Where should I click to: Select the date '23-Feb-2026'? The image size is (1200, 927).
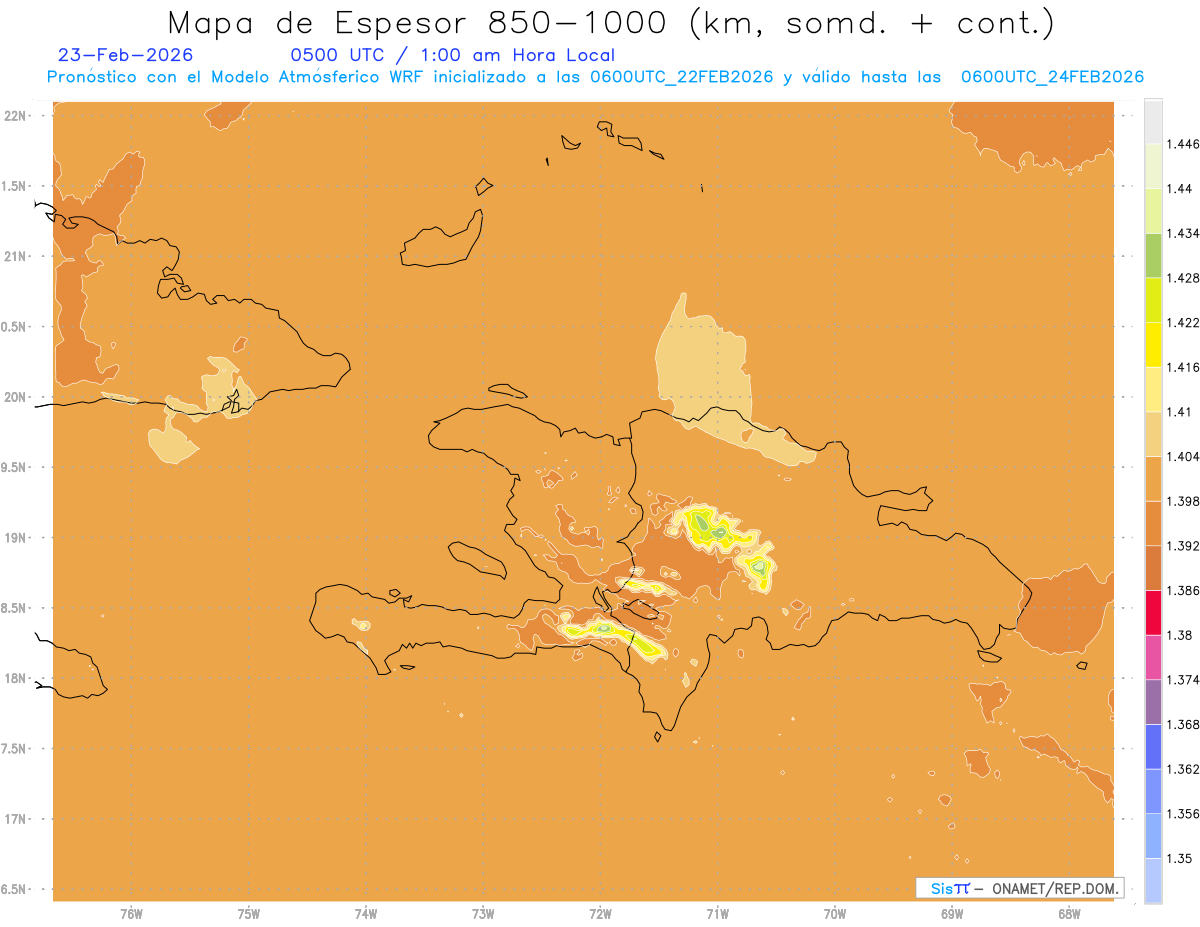126,55
